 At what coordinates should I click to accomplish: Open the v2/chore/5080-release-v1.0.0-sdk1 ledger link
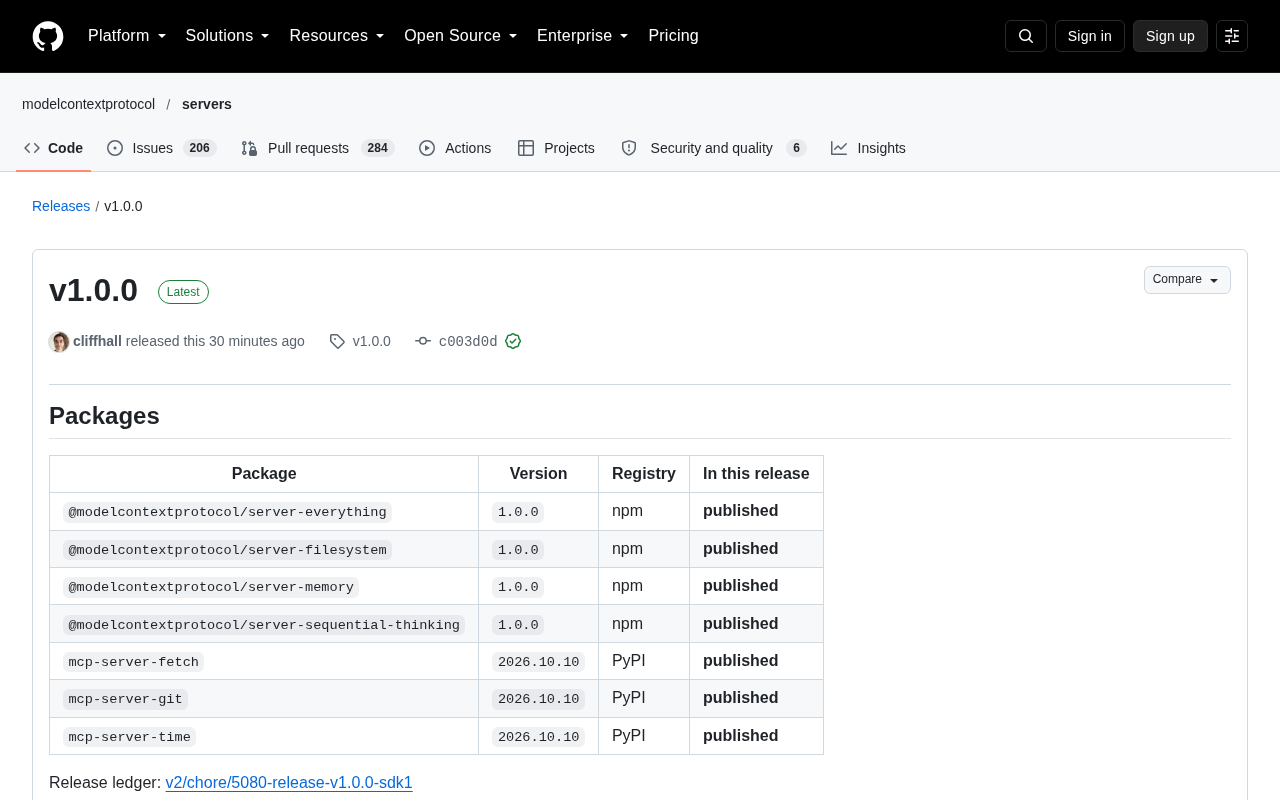coord(289,783)
